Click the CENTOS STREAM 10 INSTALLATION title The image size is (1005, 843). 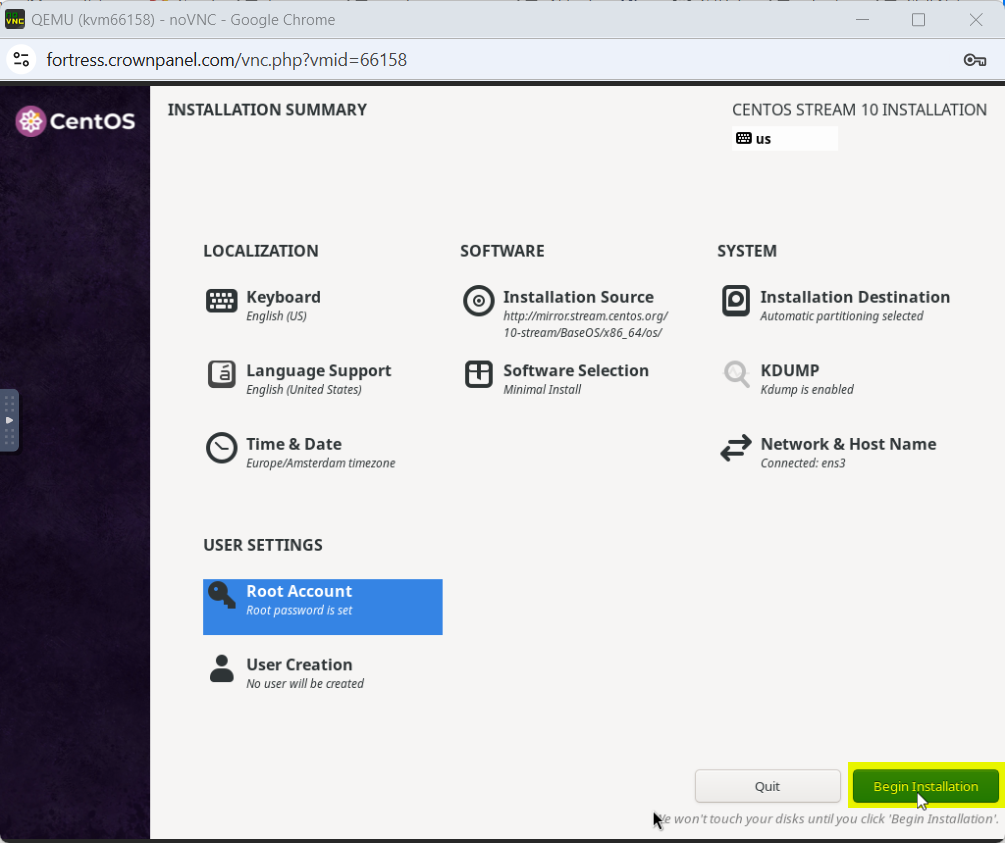(860, 110)
